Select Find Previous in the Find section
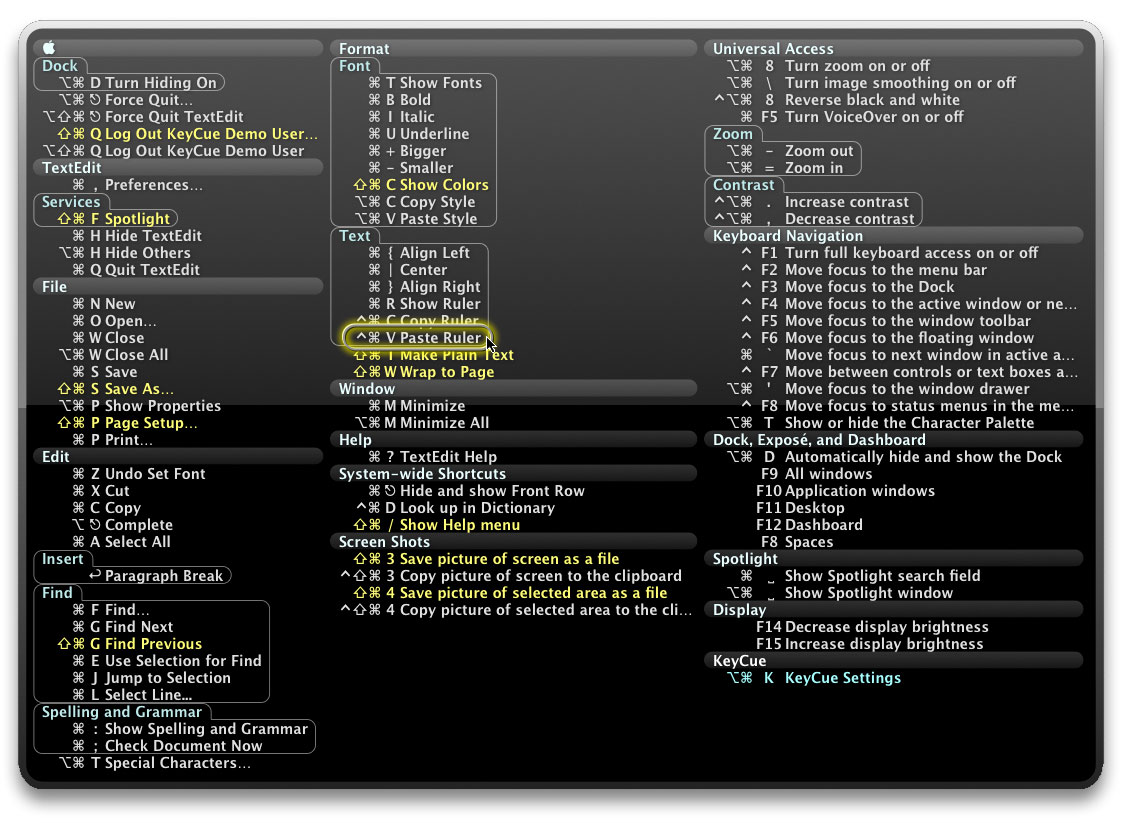Viewport: 1125px width, 823px height. click(144, 644)
